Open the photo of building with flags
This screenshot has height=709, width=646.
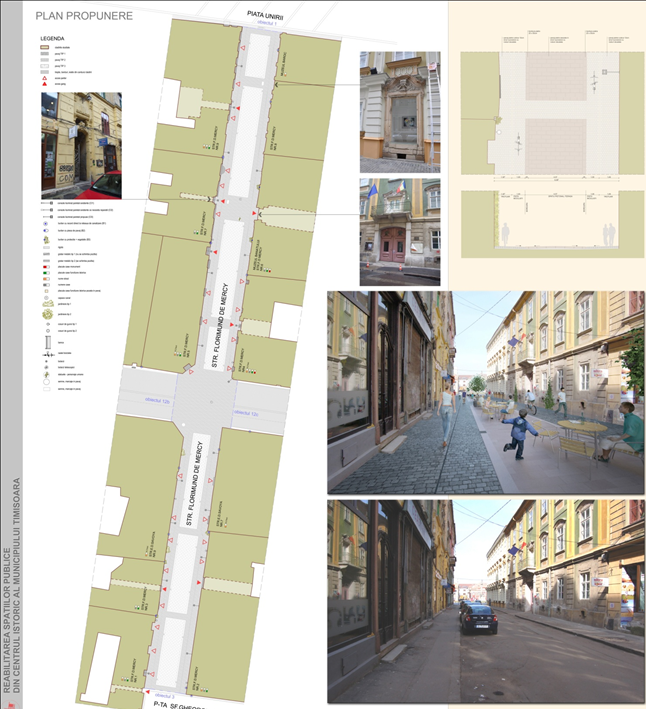pos(399,232)
